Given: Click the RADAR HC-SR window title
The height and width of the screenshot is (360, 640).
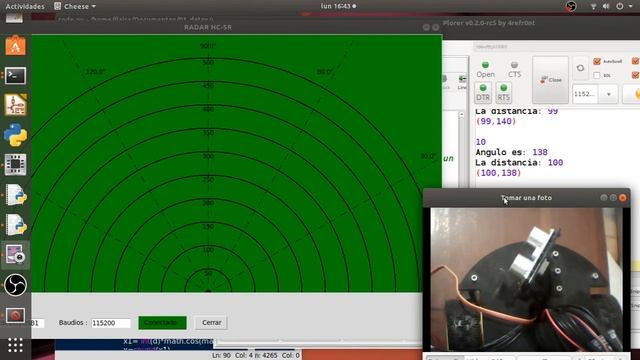Looking at the screenshot, I should [x=208, y=27].
